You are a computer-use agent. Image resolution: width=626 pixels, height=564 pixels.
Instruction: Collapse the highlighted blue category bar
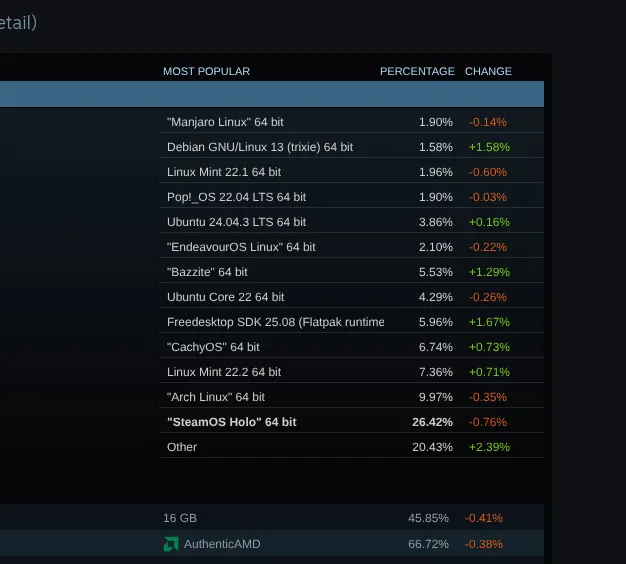272,94
